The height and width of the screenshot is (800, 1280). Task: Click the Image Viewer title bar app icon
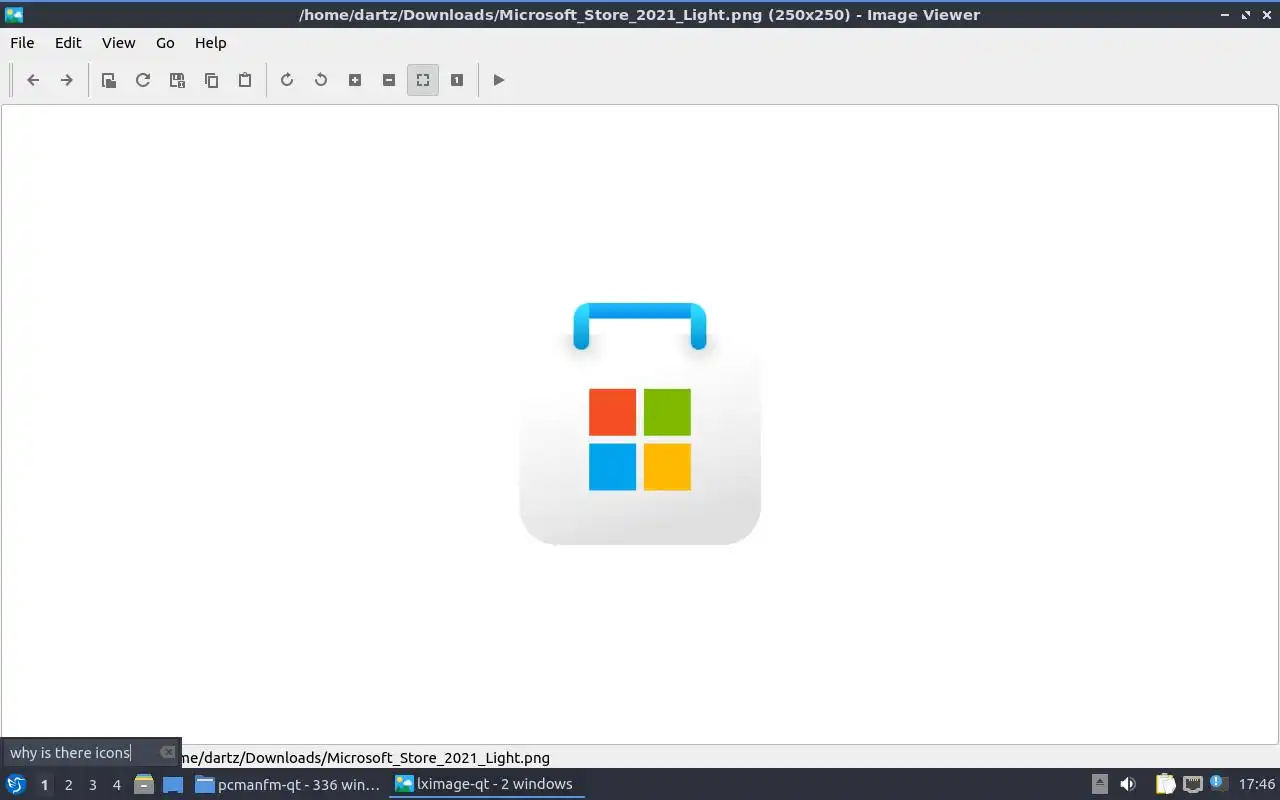(x=14, y=14)
